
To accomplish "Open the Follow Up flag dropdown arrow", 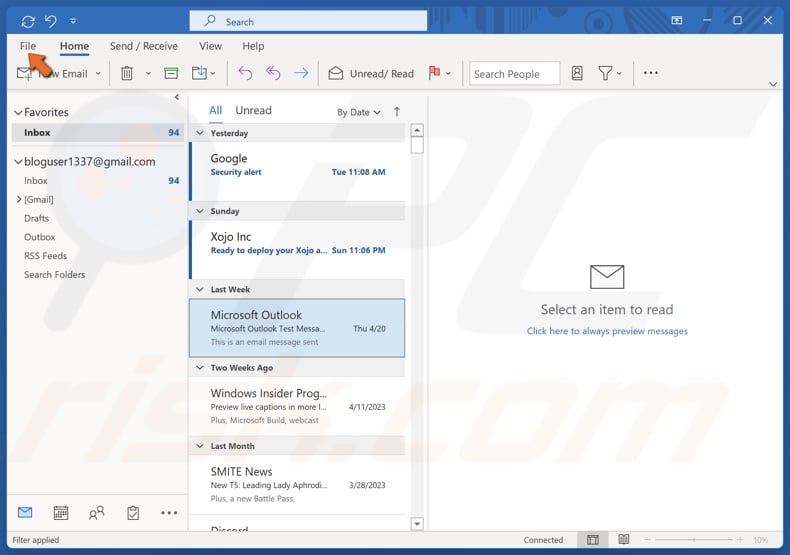I will pyautogui.click(x=448, y=74).
